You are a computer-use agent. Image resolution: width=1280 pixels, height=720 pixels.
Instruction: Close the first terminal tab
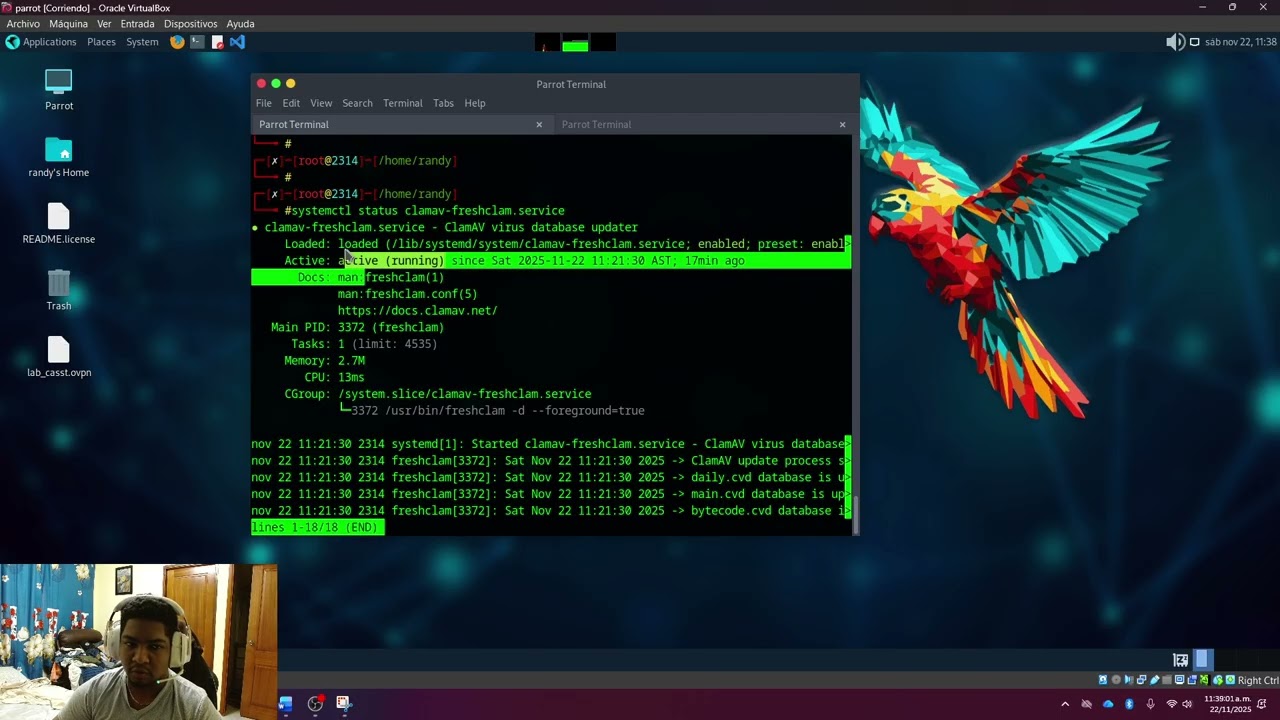pyautogui.click(x=539, y=124)
